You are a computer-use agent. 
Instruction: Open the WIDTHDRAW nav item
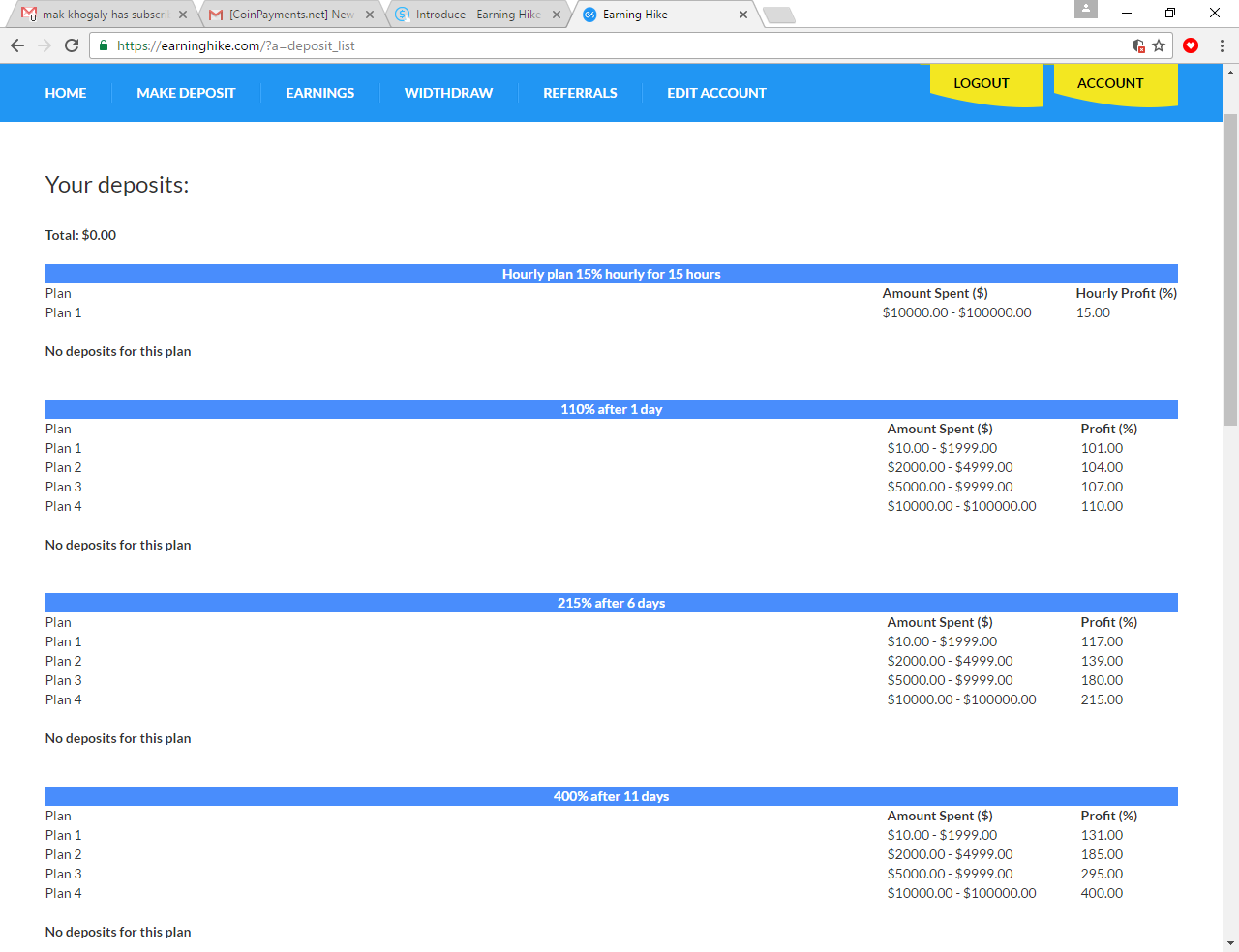[448, 93]
